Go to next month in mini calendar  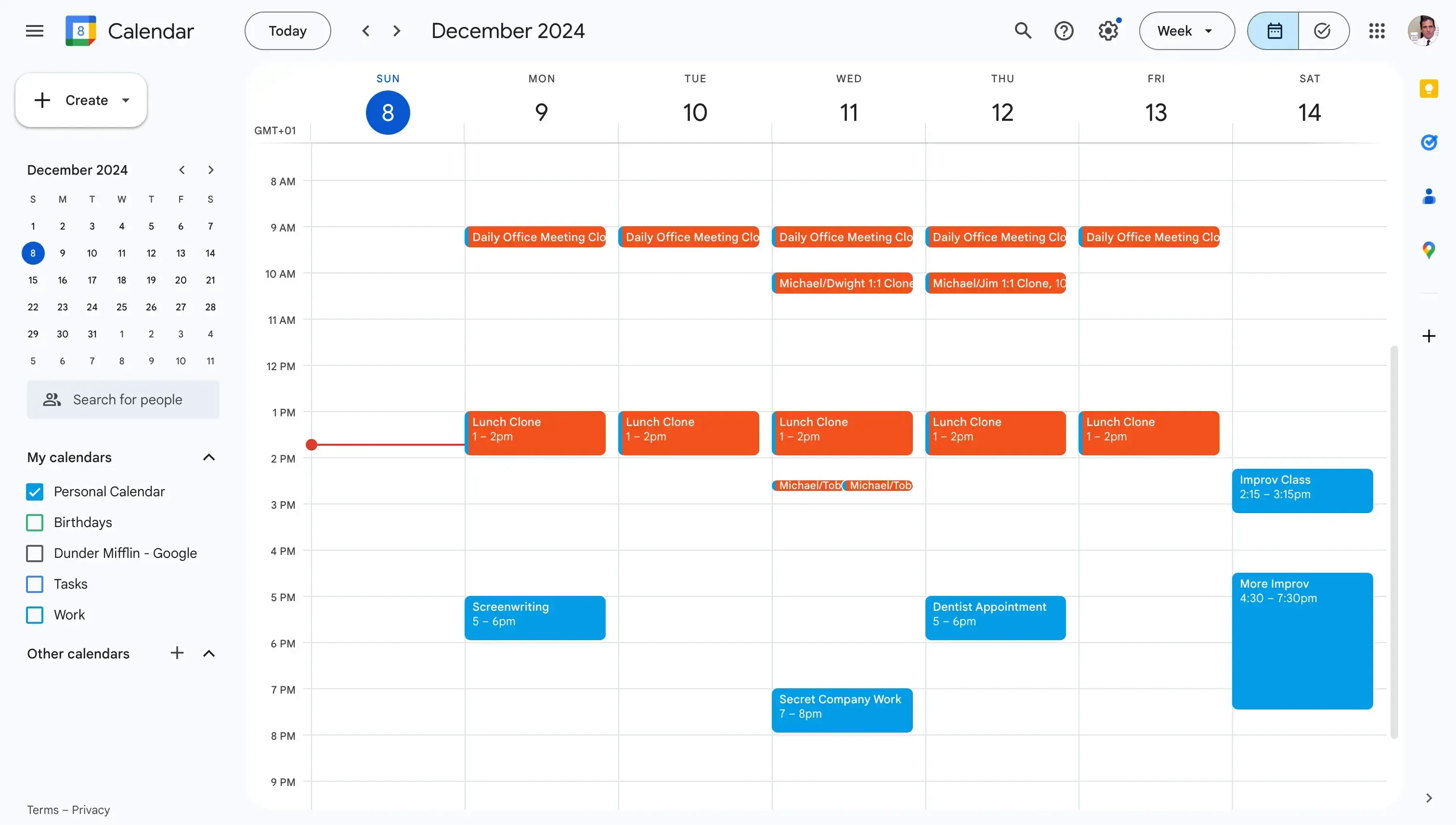point(211,169)
